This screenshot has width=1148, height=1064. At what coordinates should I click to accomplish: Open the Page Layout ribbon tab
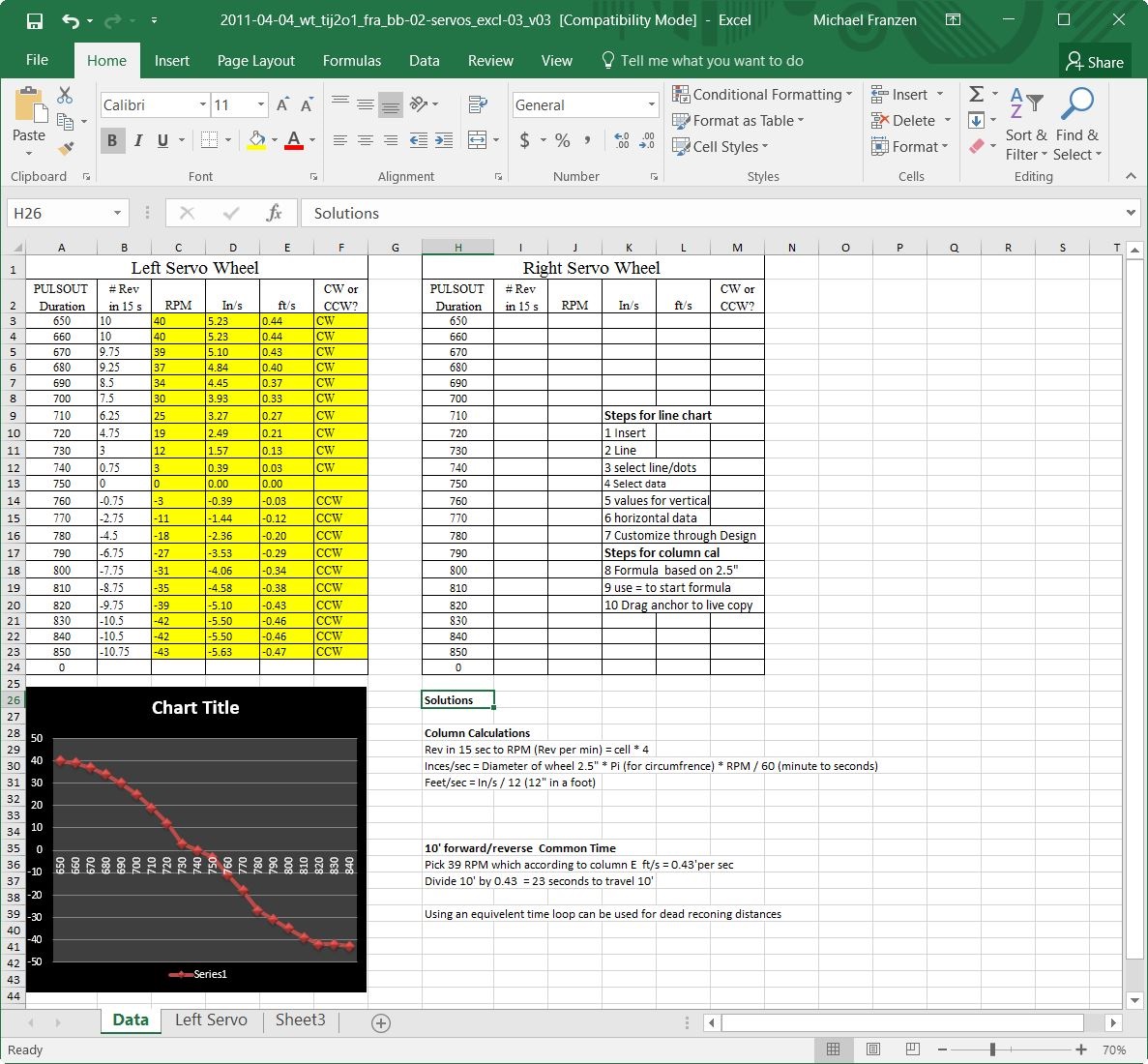[256, 61]
